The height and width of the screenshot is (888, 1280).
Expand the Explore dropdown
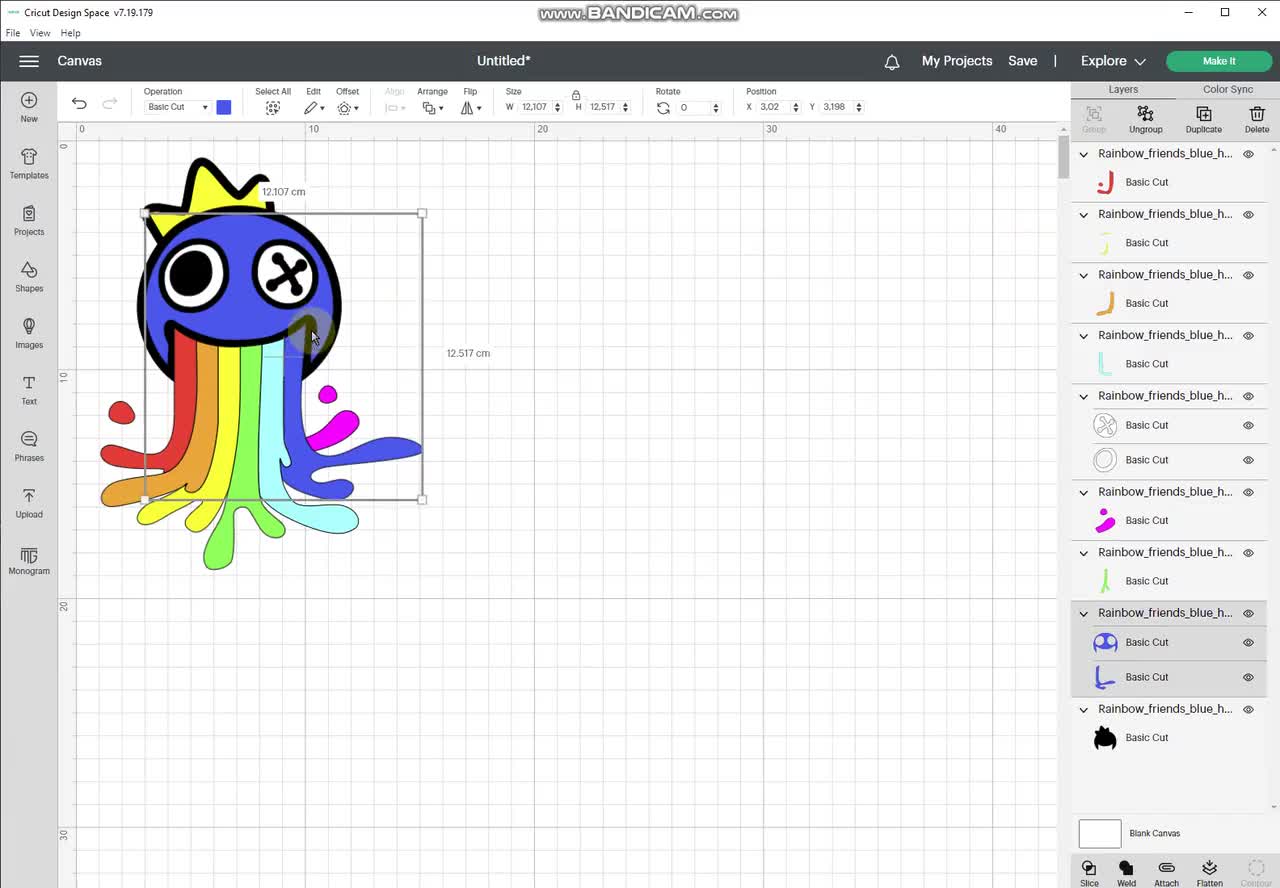[1113, 61]
